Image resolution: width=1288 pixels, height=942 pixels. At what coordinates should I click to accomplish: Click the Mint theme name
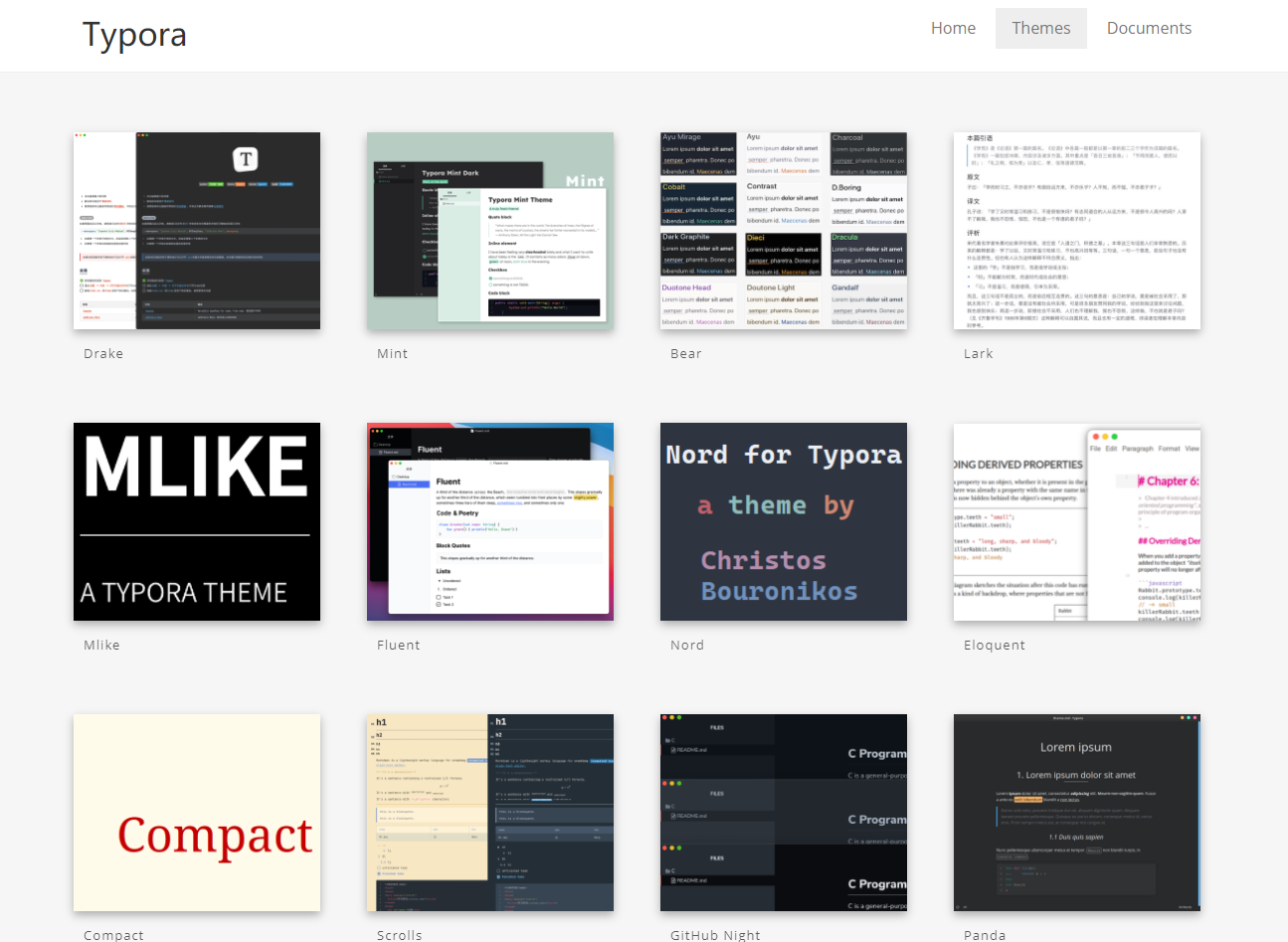pos(393,353)
